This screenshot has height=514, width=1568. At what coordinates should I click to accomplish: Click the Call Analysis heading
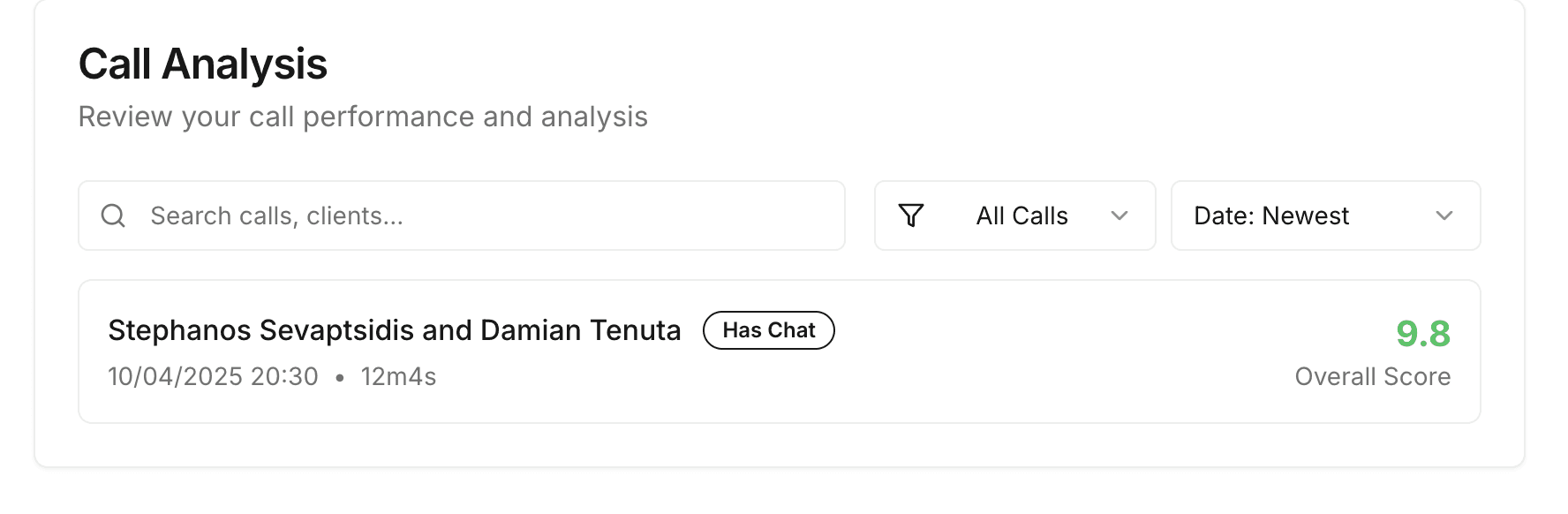point(203,64)
